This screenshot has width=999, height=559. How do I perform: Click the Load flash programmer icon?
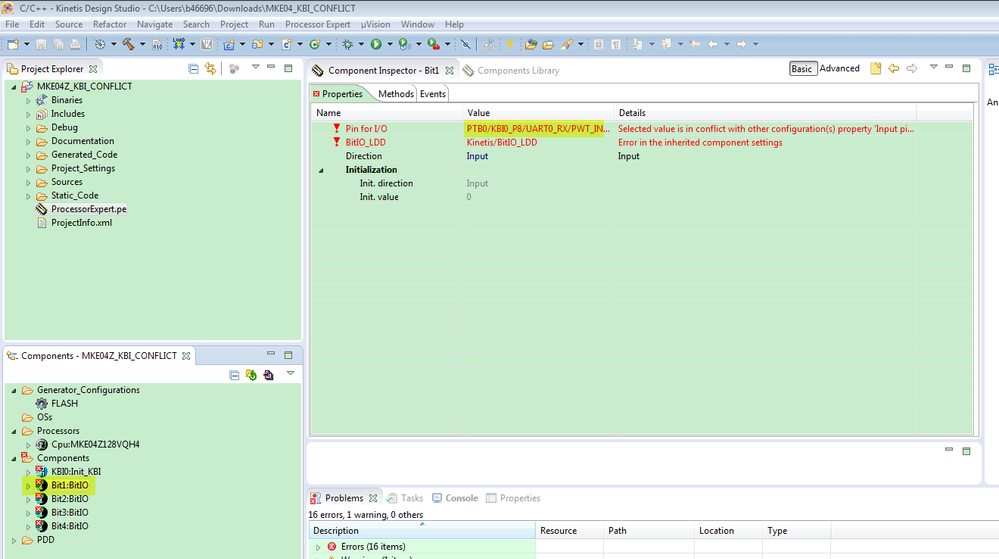click(179, 44)
